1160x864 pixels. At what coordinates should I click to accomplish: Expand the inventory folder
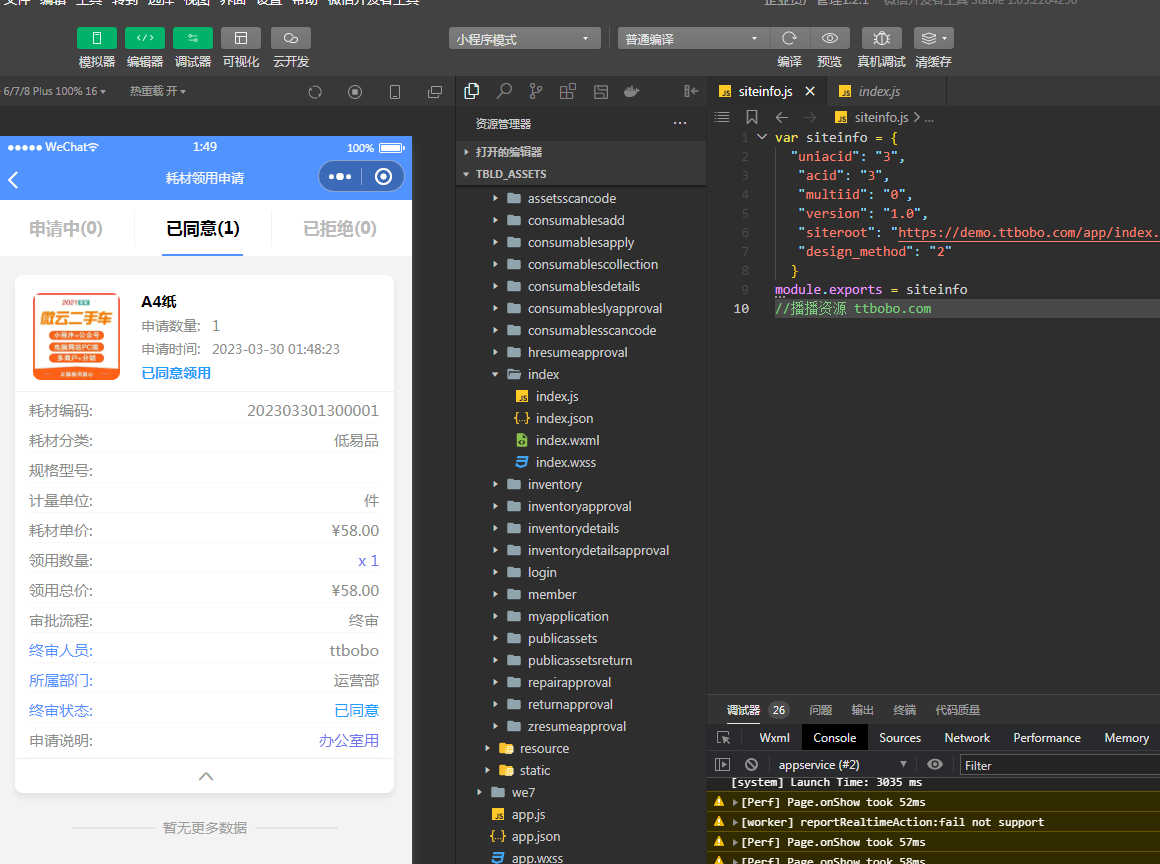[x=580, y=485]
